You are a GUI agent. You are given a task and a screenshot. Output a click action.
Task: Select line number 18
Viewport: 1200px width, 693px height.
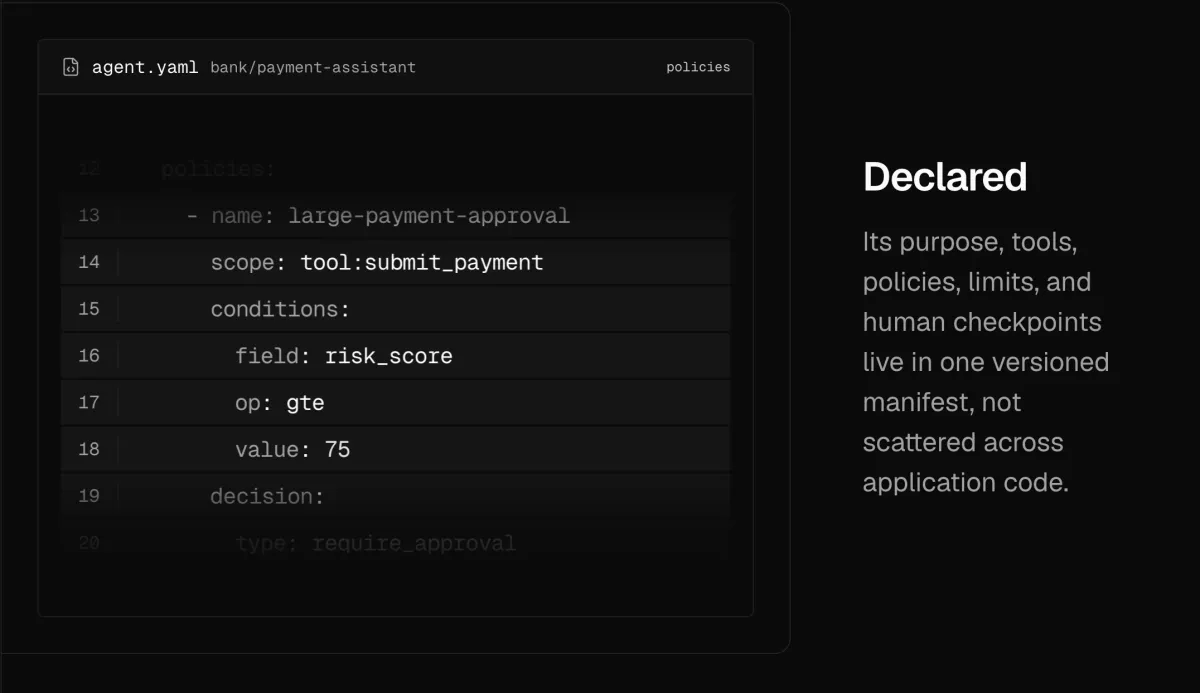pyautogui.click(x=89, y=450)
